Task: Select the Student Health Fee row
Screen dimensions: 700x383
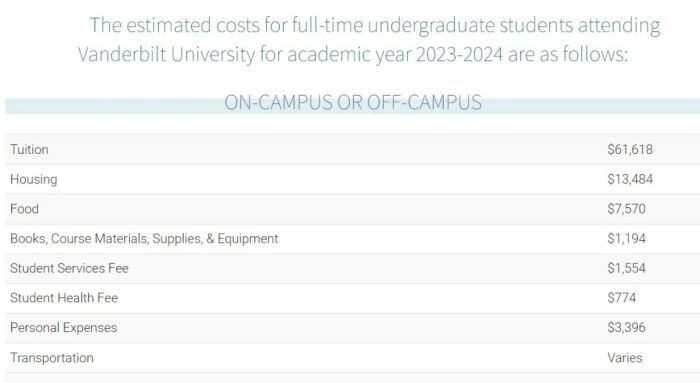Action: click(x=353, y=298)
